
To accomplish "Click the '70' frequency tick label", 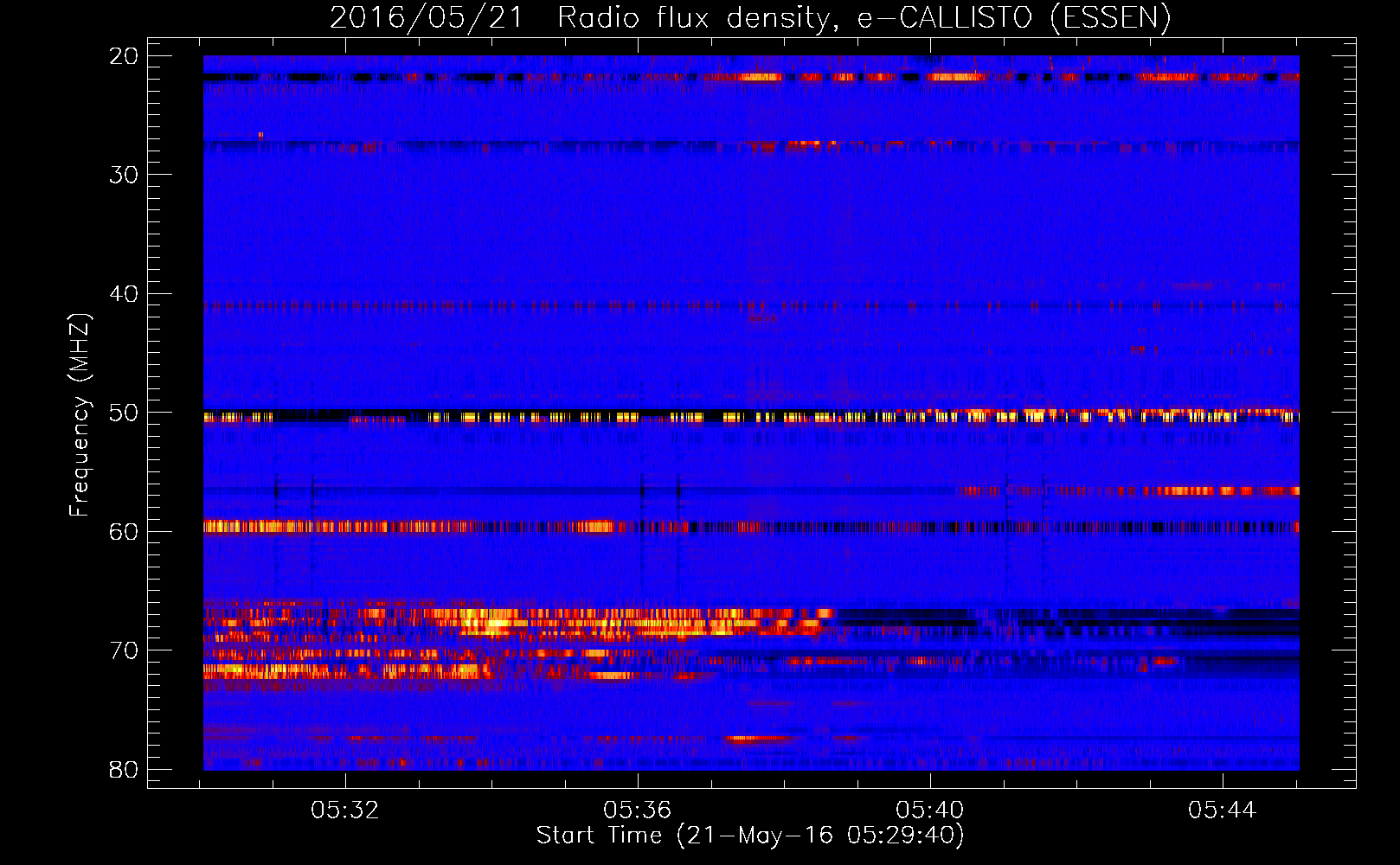I will coord(124,650).
